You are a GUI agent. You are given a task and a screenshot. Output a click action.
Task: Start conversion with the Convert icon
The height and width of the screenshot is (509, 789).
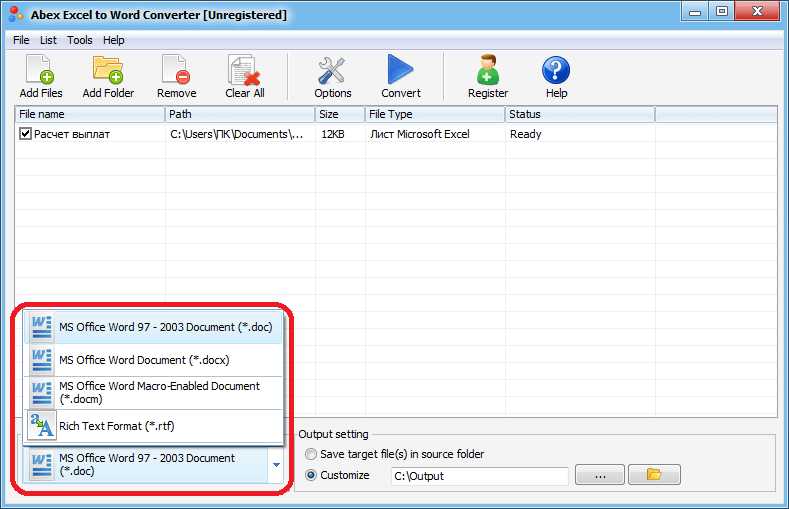click(401, 76)
